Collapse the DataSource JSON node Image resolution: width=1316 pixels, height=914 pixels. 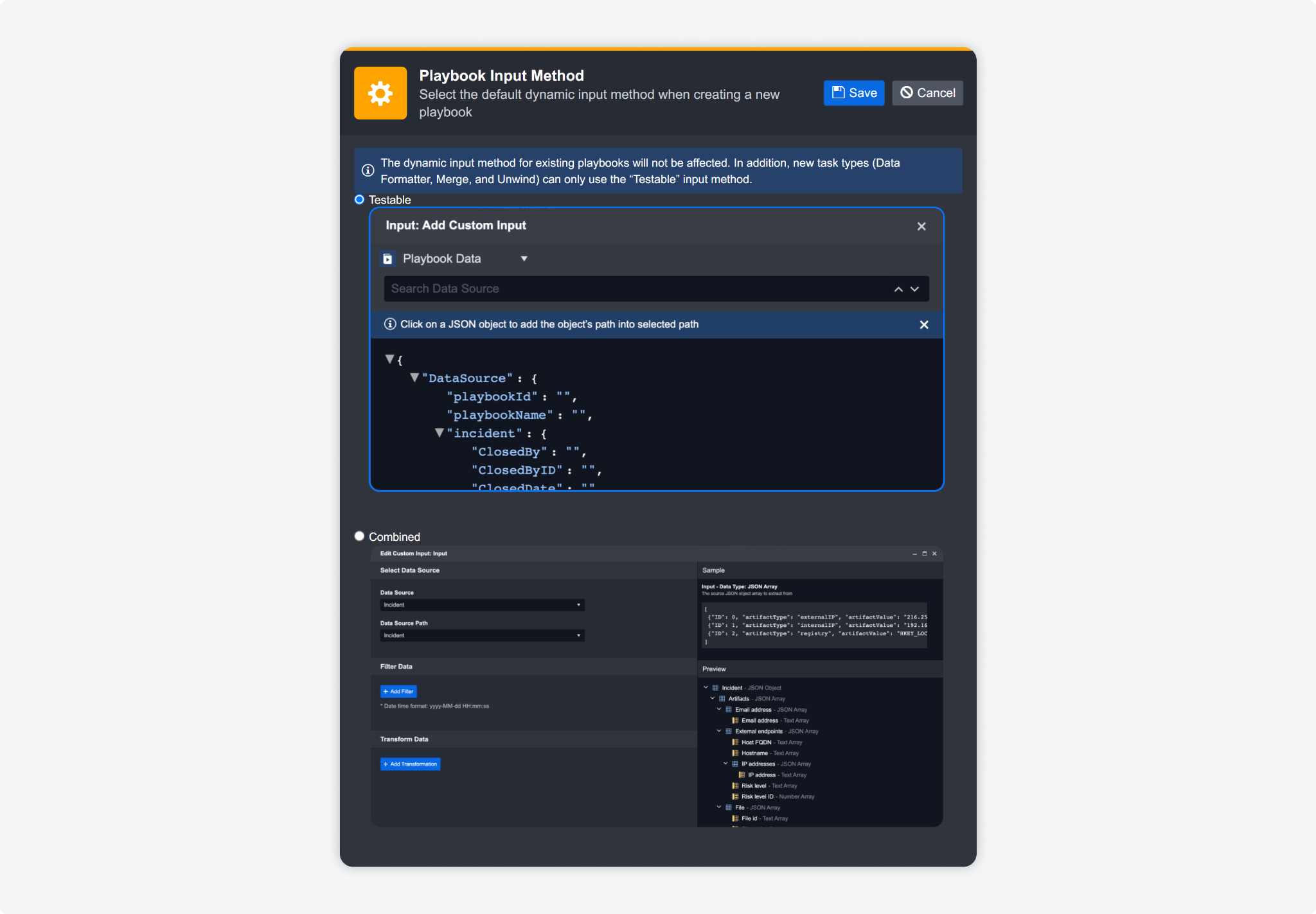point(414,378)
